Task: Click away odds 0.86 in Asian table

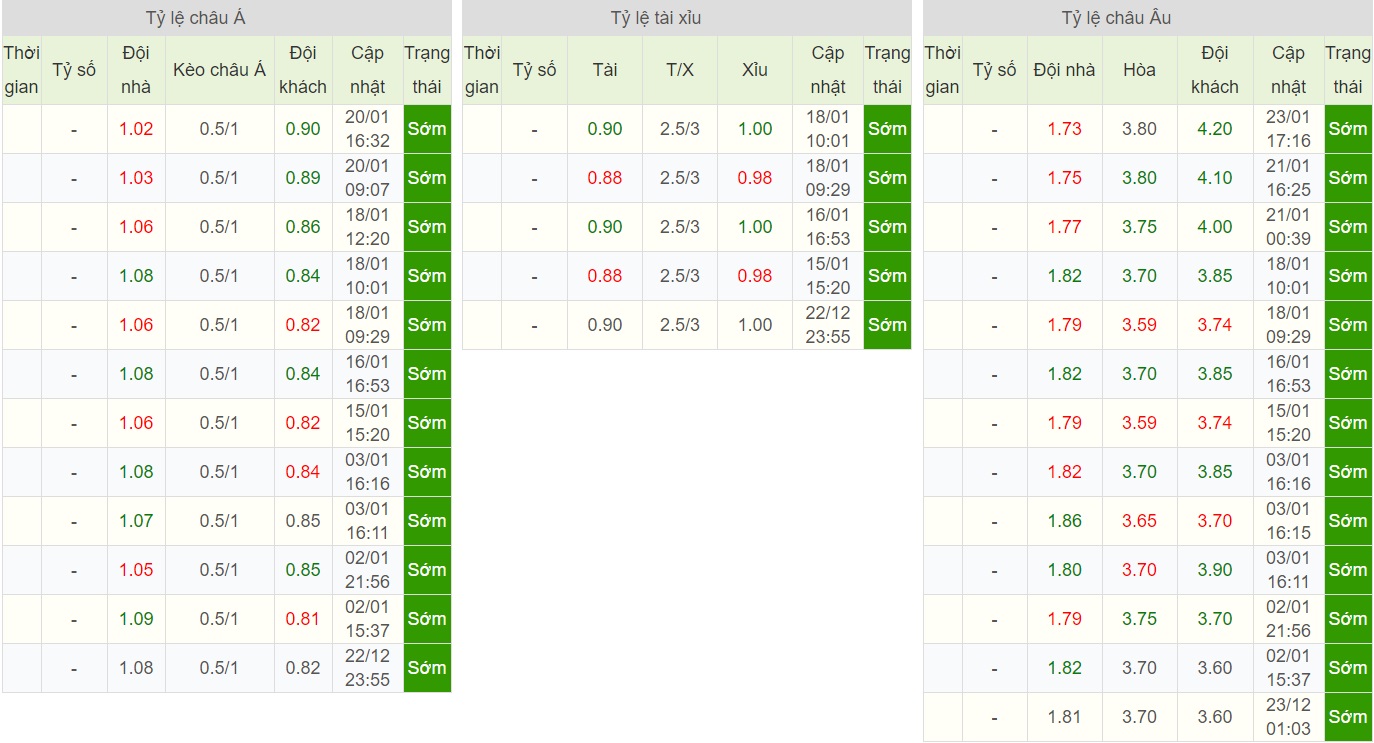Action: pos(303,227)
